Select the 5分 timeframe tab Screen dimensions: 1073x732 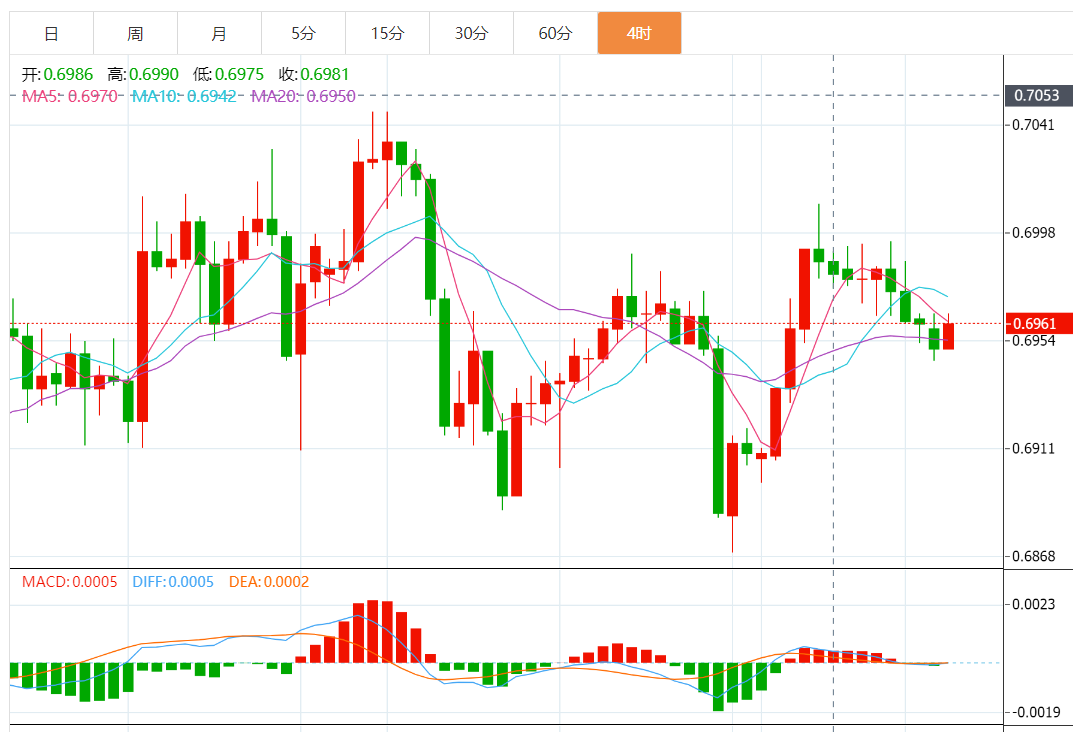(303, 33)
